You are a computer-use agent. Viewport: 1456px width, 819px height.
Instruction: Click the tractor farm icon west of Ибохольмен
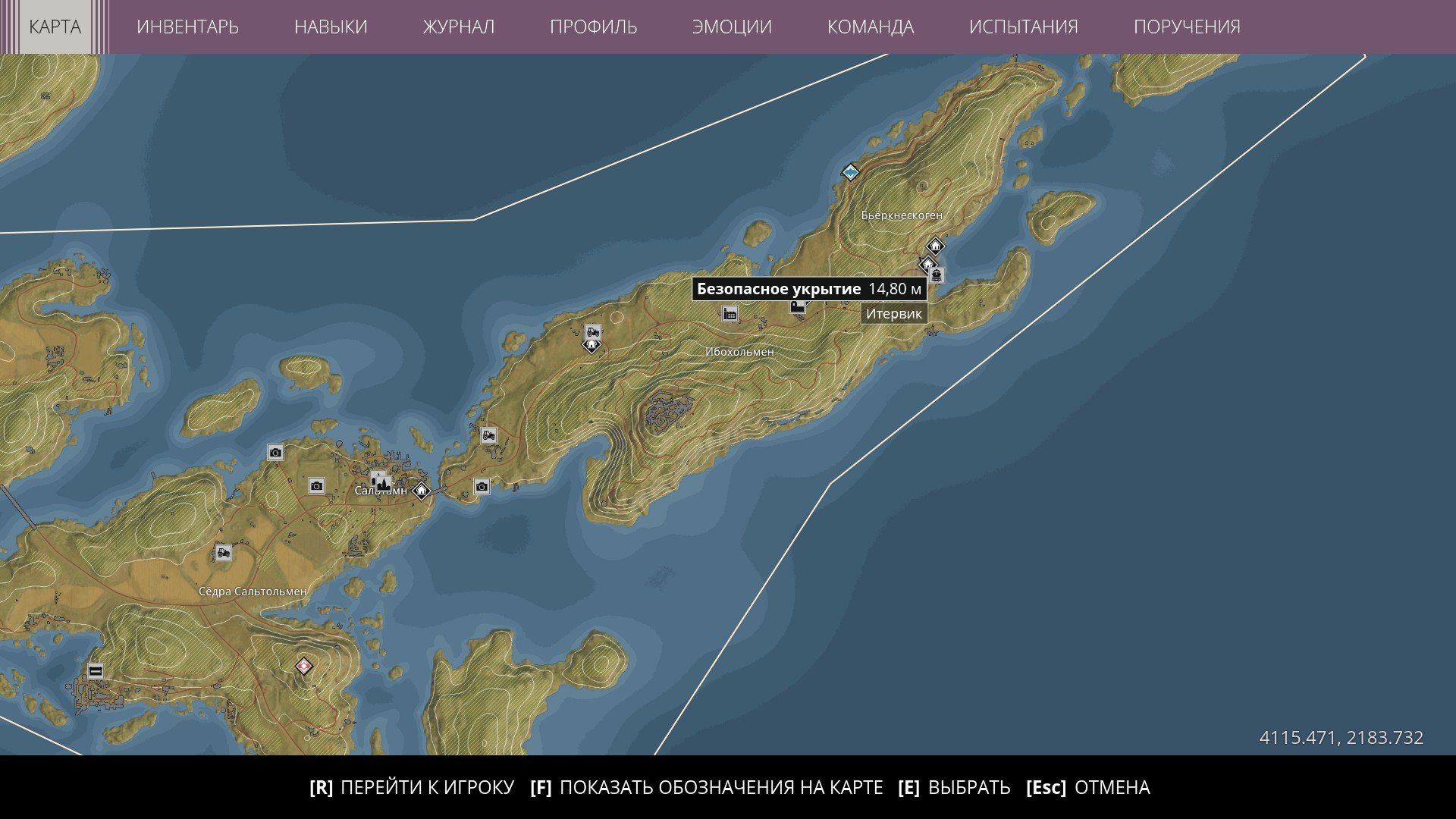pos(593,331)
